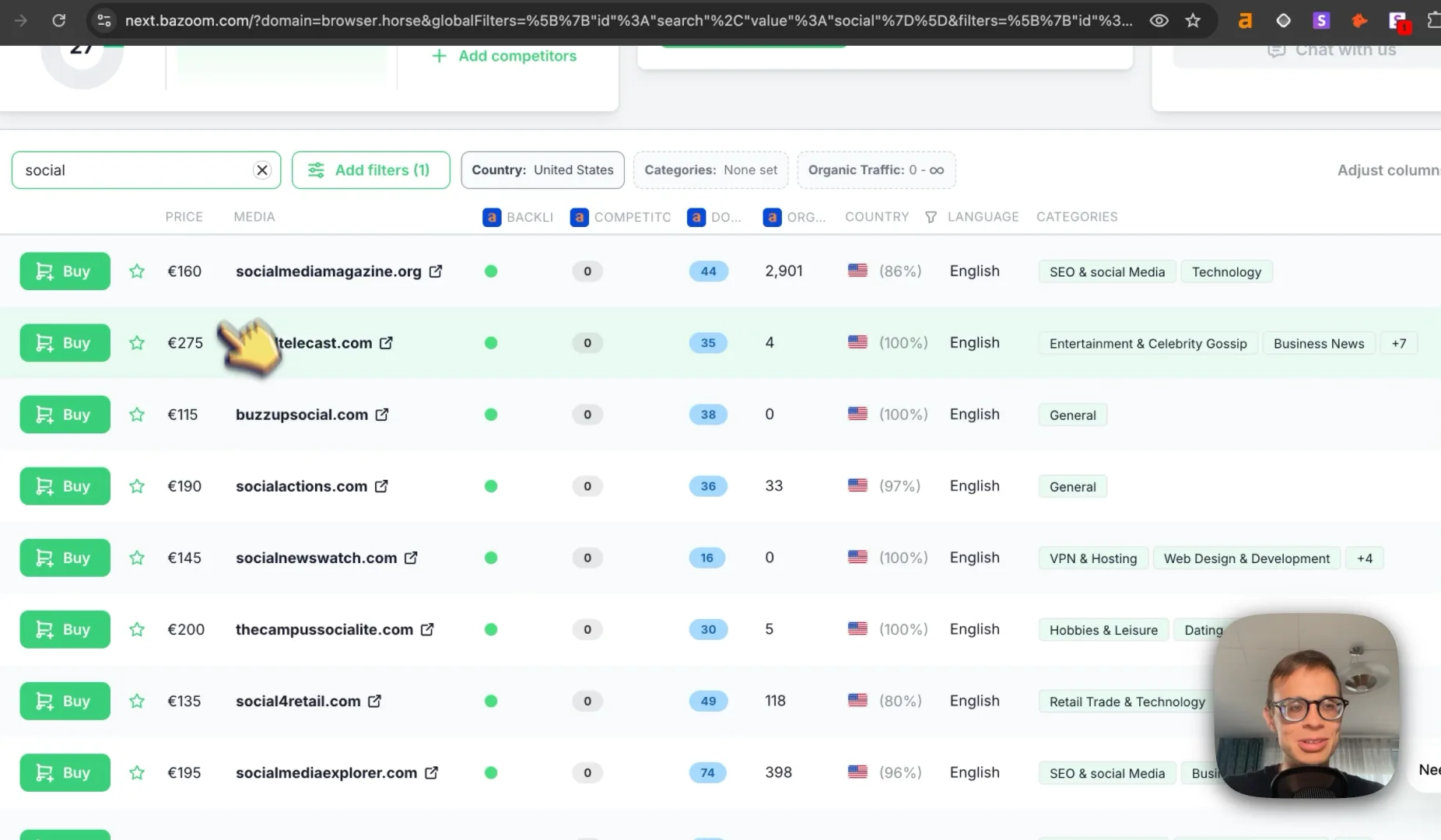
Task: Expand the +7 categories badge
Action: pyautogui.click(x=1399, y=344)
